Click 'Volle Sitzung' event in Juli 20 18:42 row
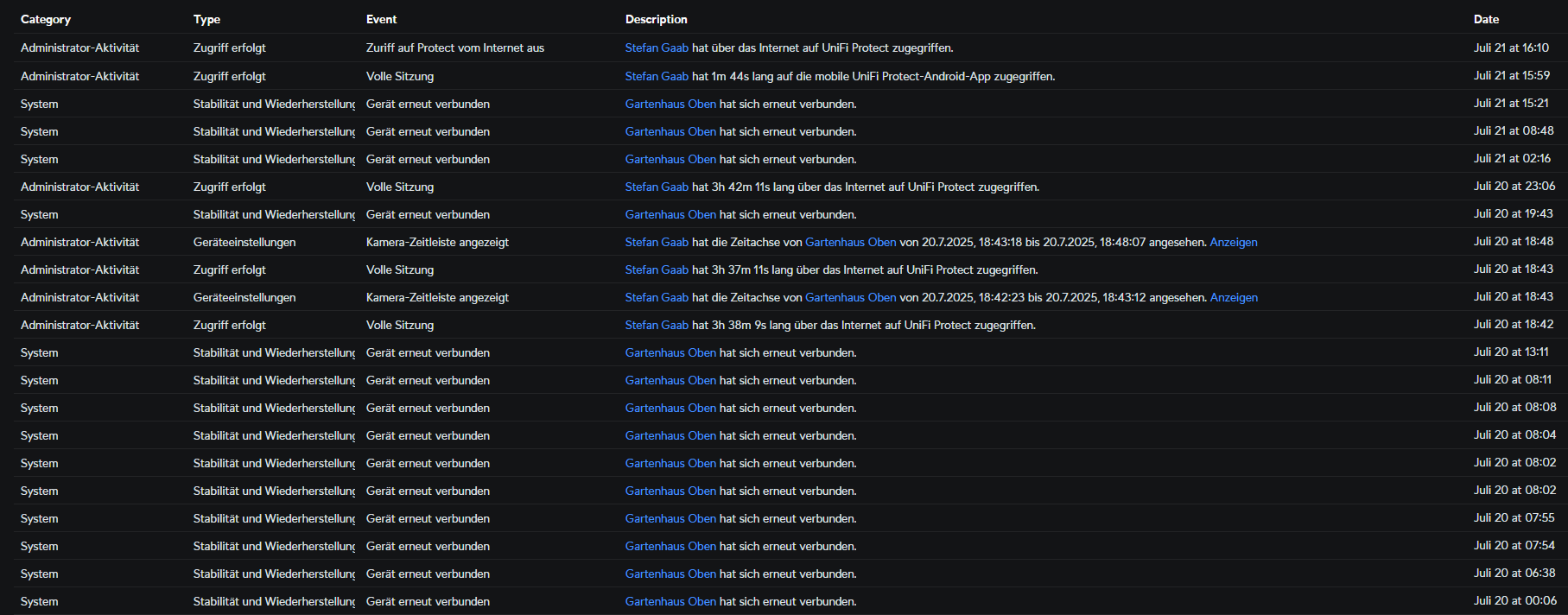This screenshot has width=1568, height=615. click(x=400, y=325)
